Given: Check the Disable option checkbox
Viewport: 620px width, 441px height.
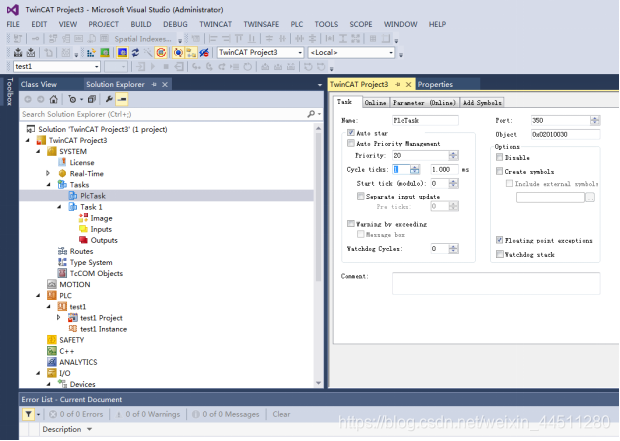Looking at the screenshot, I should pos(499,157).
